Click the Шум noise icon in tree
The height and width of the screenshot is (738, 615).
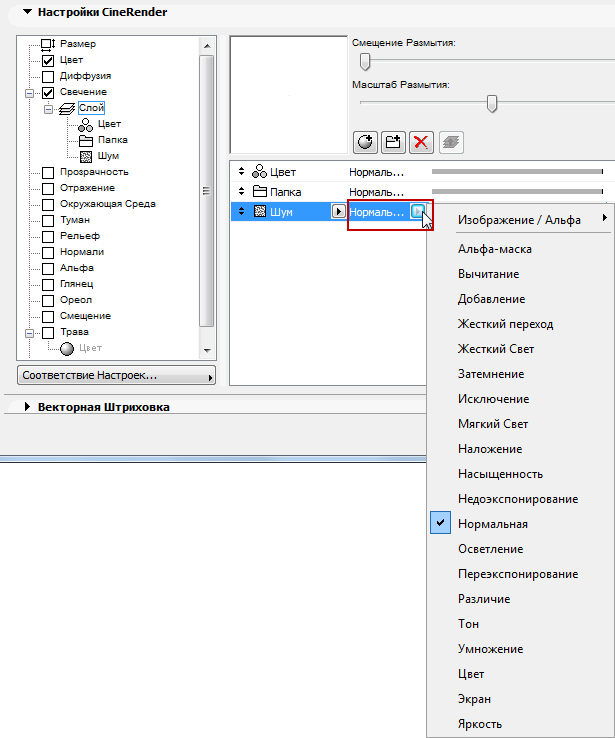pos(86,157)
